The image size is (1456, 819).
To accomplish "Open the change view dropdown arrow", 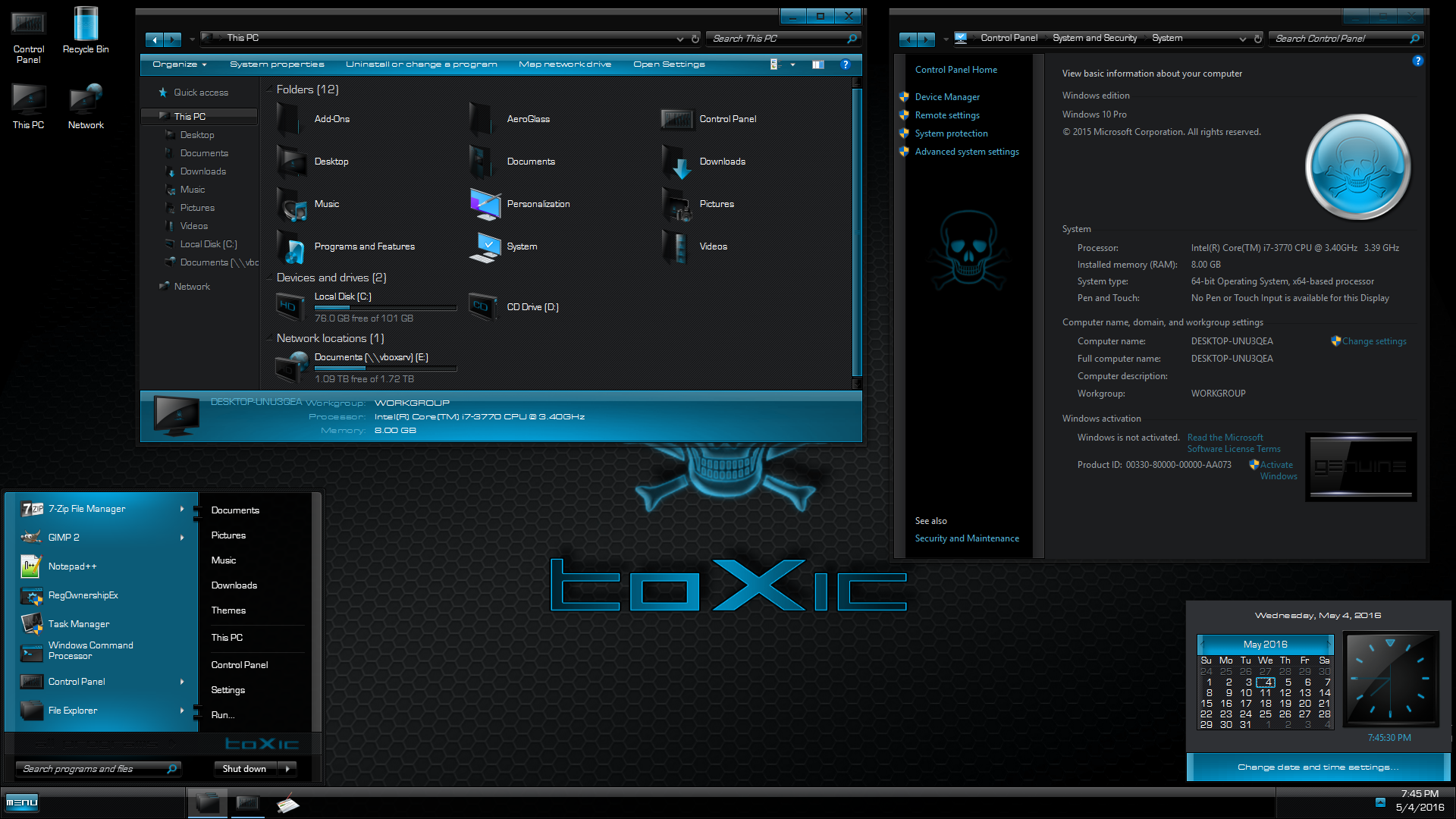I will tap(792, 64).
